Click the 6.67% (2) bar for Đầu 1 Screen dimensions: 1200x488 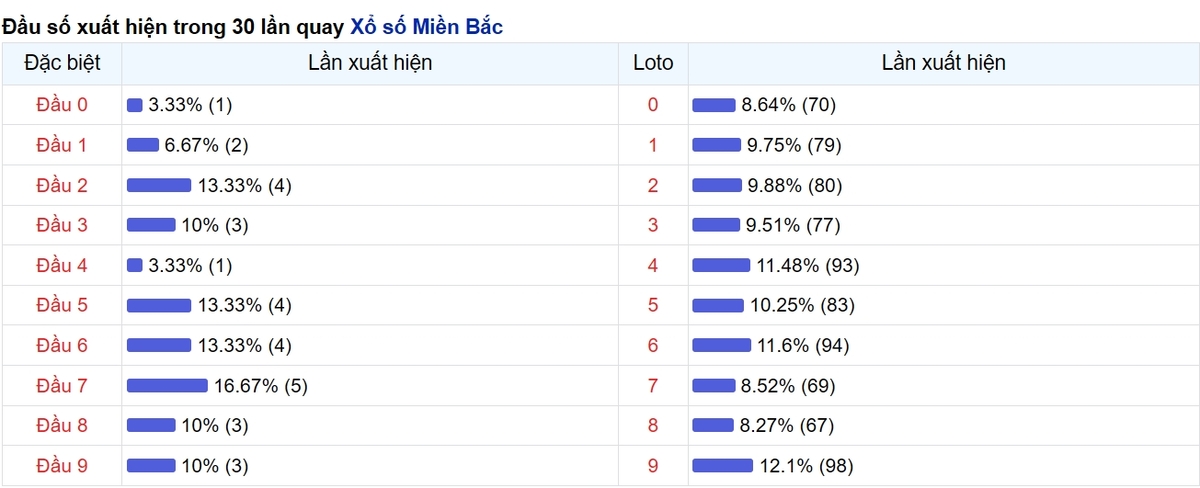point(143,145)
